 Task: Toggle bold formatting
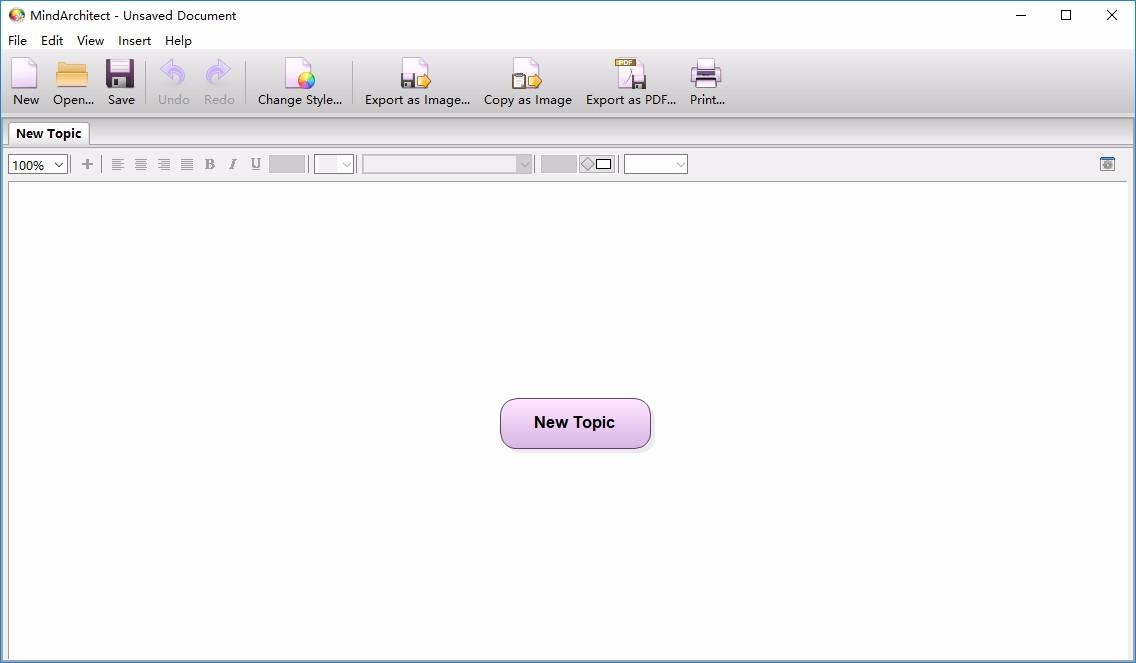209,164
